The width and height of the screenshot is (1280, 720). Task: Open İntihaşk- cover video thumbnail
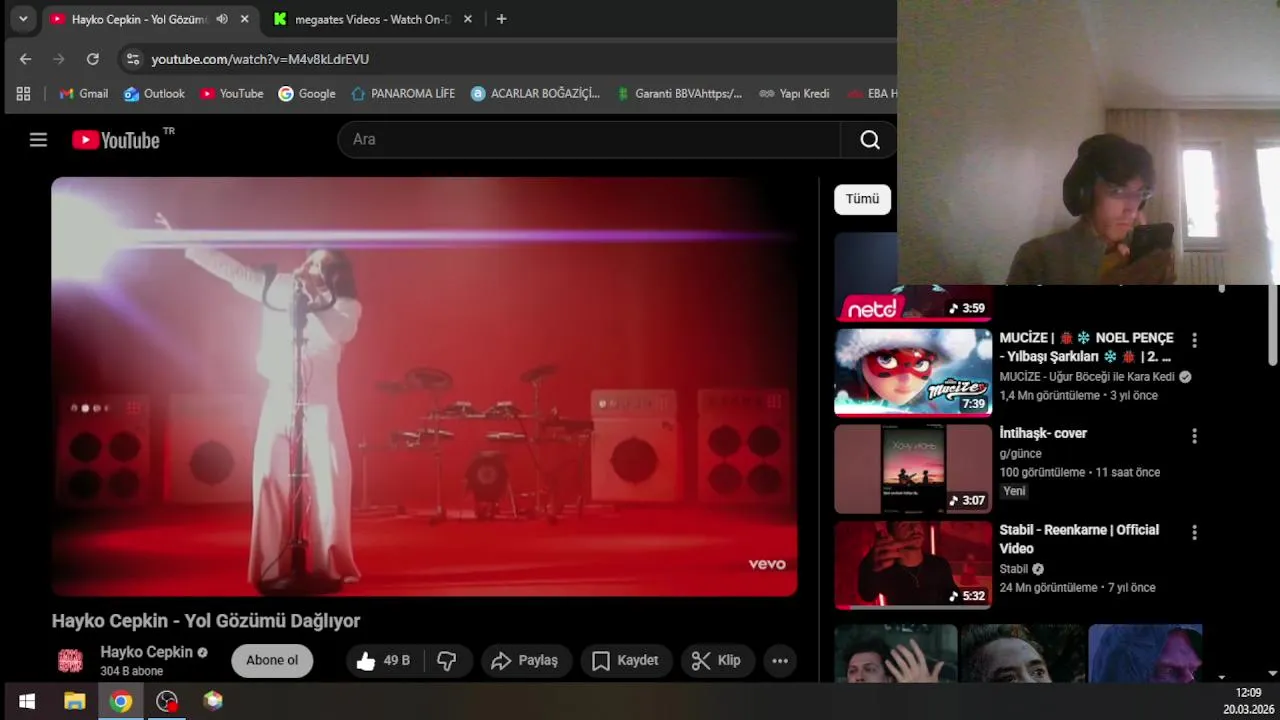tap(913, 468)
